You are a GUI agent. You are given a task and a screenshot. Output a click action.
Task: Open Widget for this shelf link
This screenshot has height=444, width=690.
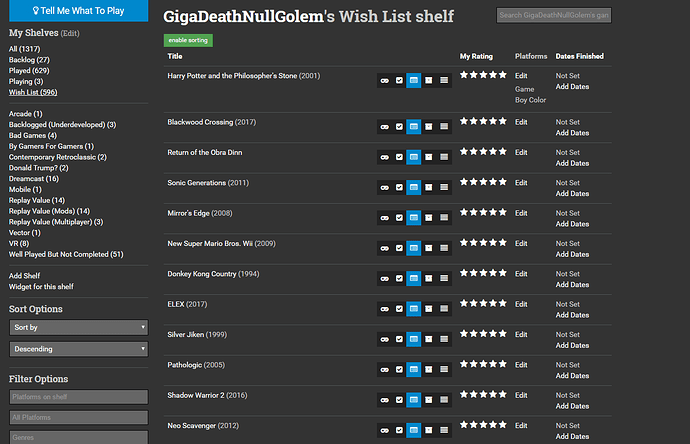(41, 287)
